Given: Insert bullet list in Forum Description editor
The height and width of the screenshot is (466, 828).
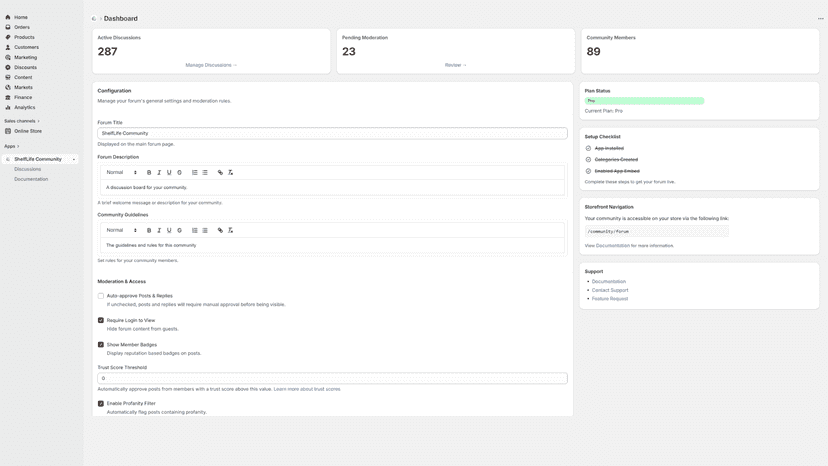Looking at the screenshot, I should pyautogui.click(x=205, y=172).
